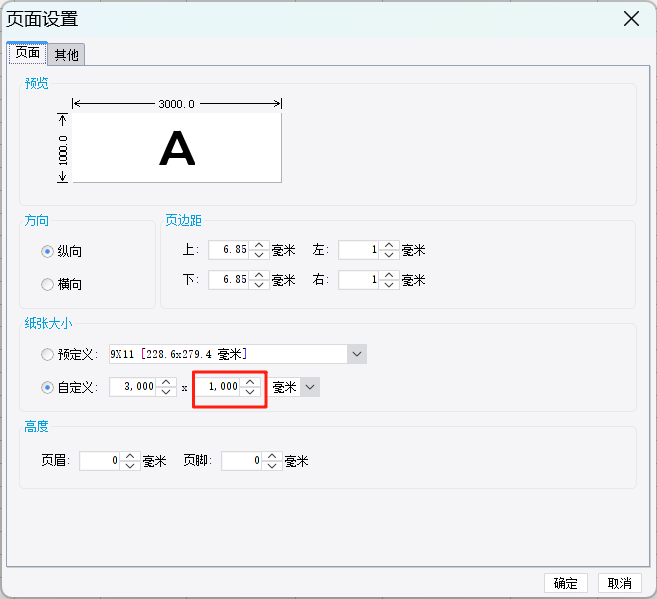The height and width of the screenshot is (599, 657).
Task: Increase custom height 1,000 with up arrow
Action: 250,382
